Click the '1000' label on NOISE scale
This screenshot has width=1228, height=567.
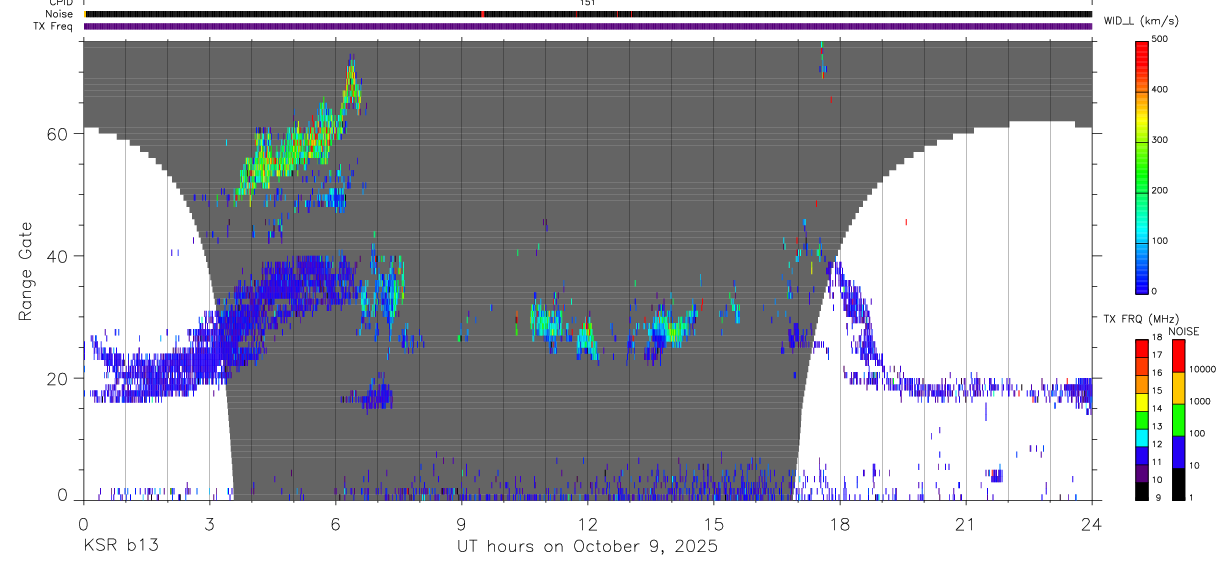[x=1199, y=401]
